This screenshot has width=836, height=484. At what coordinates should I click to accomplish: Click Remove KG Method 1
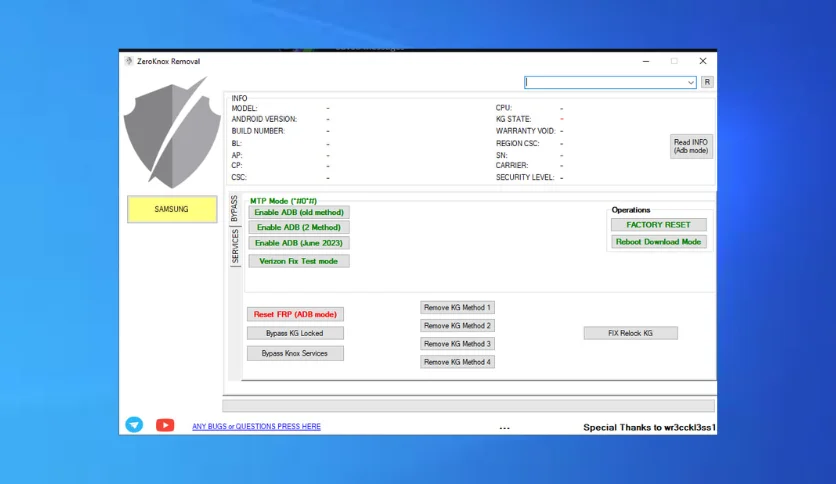(457, 308)
